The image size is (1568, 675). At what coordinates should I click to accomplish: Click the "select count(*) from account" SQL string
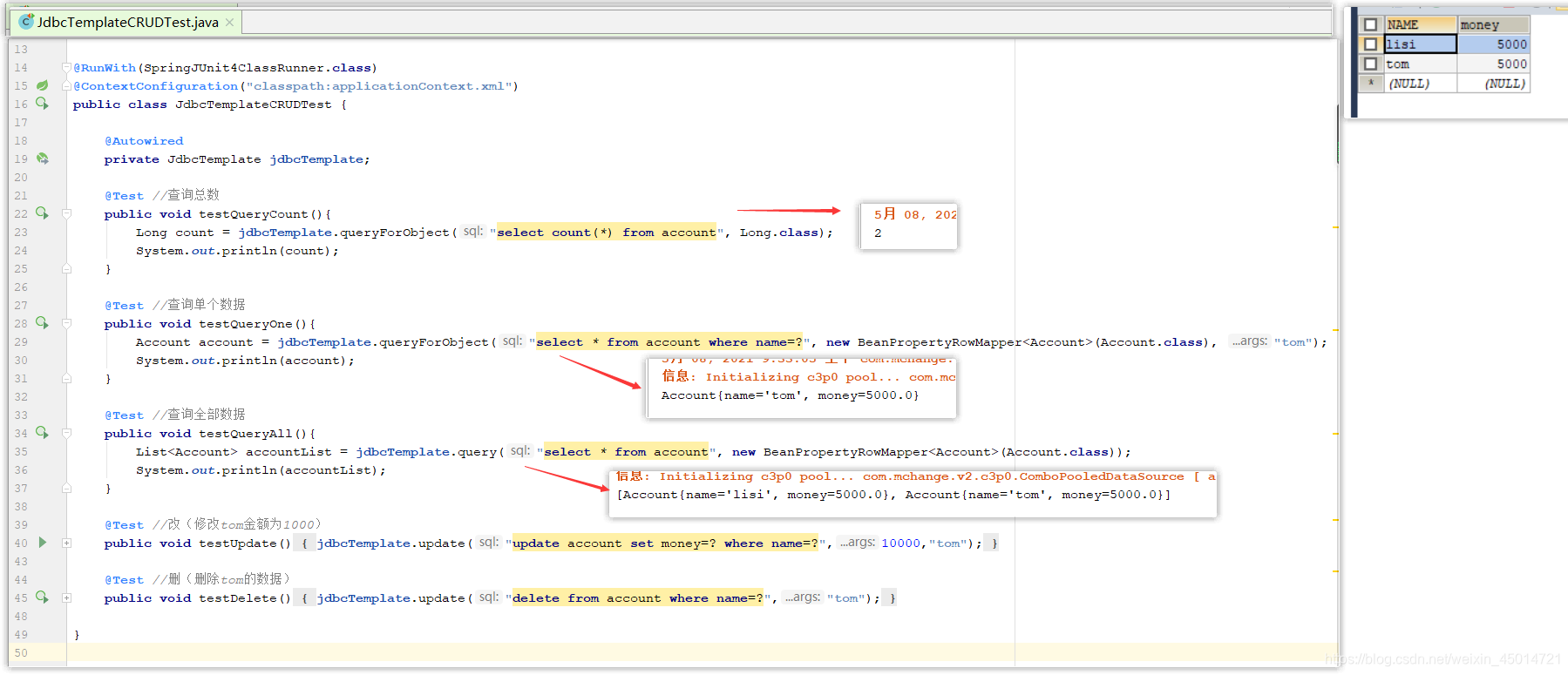(x=607, y=233)
